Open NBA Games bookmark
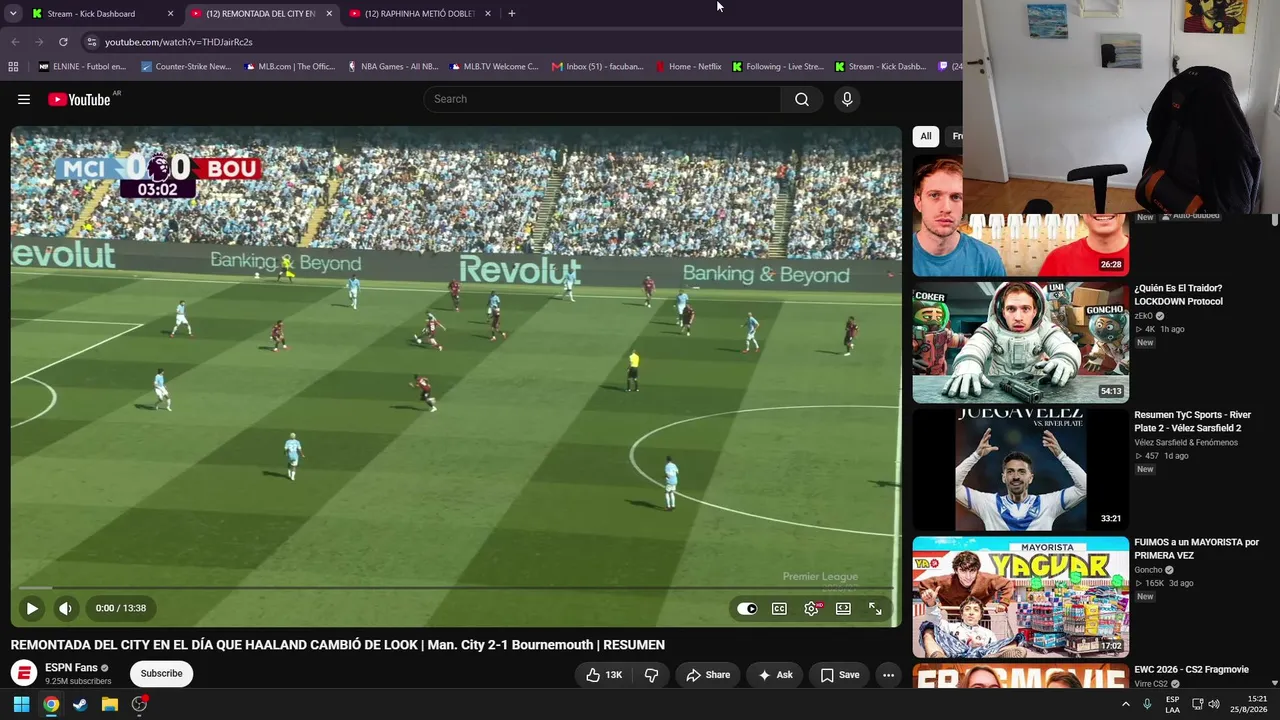This screenshot has height=720, width=1280. [x=392, y=67]
